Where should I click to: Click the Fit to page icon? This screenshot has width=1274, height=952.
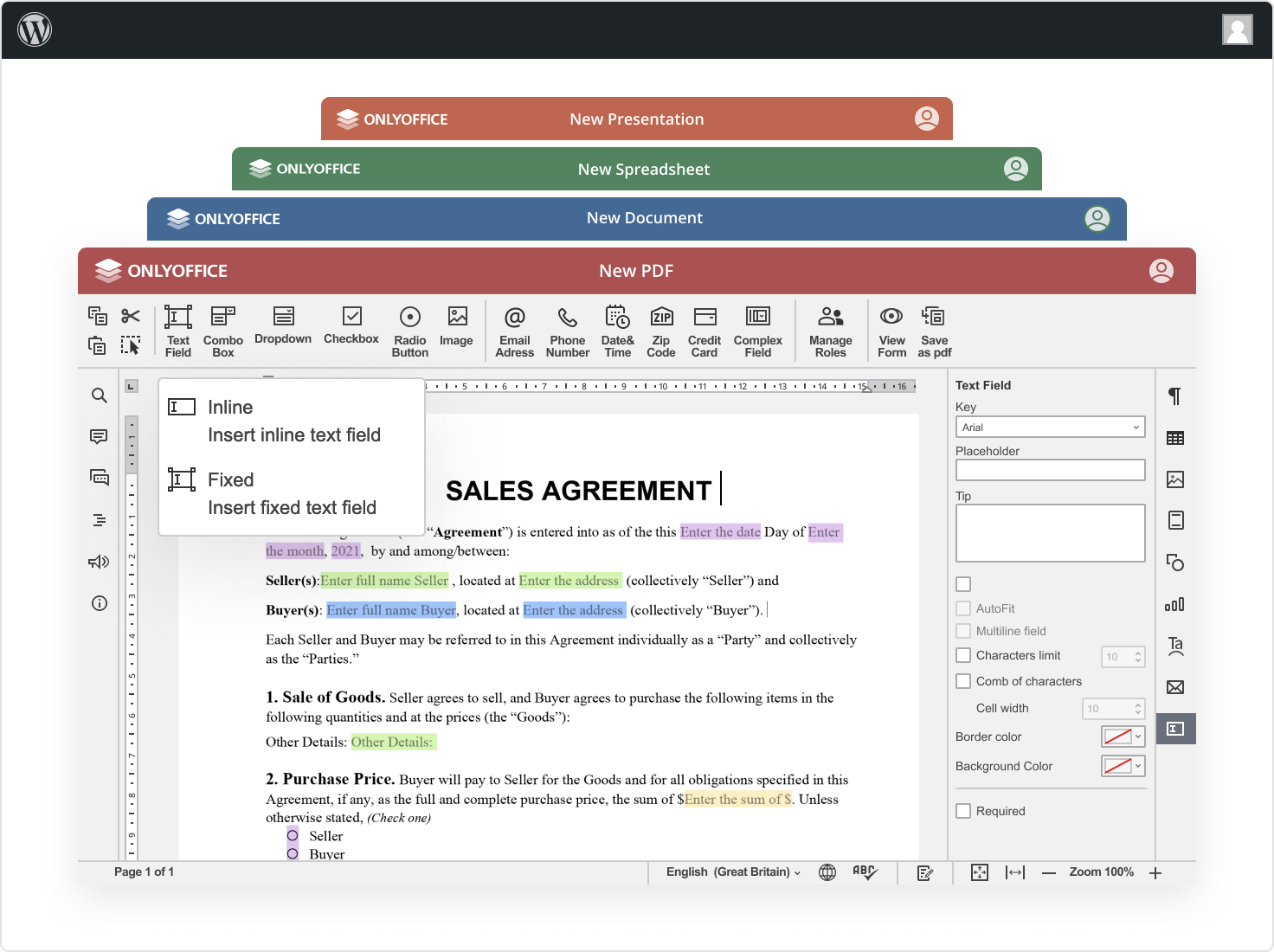980,872
